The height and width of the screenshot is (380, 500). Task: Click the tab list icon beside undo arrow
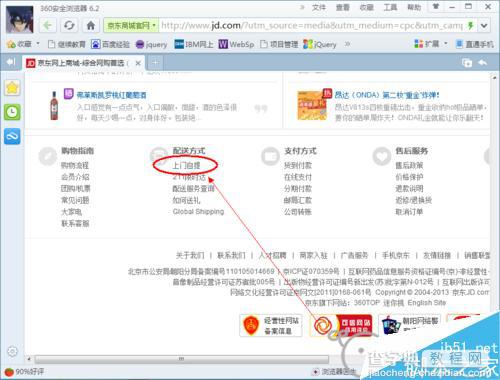tap(467, 62)
